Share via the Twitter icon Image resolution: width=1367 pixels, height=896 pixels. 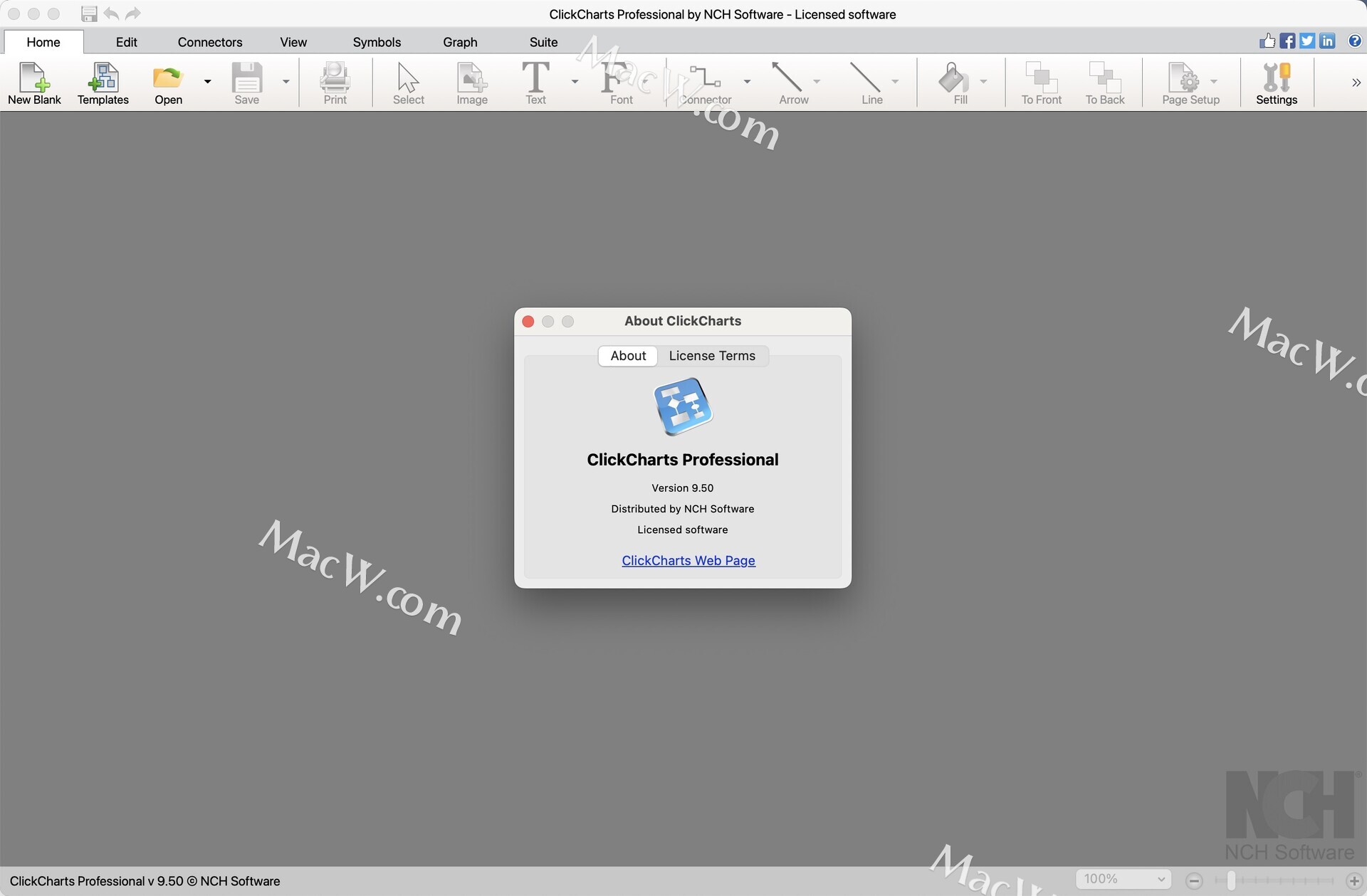tap(1307, 41)
